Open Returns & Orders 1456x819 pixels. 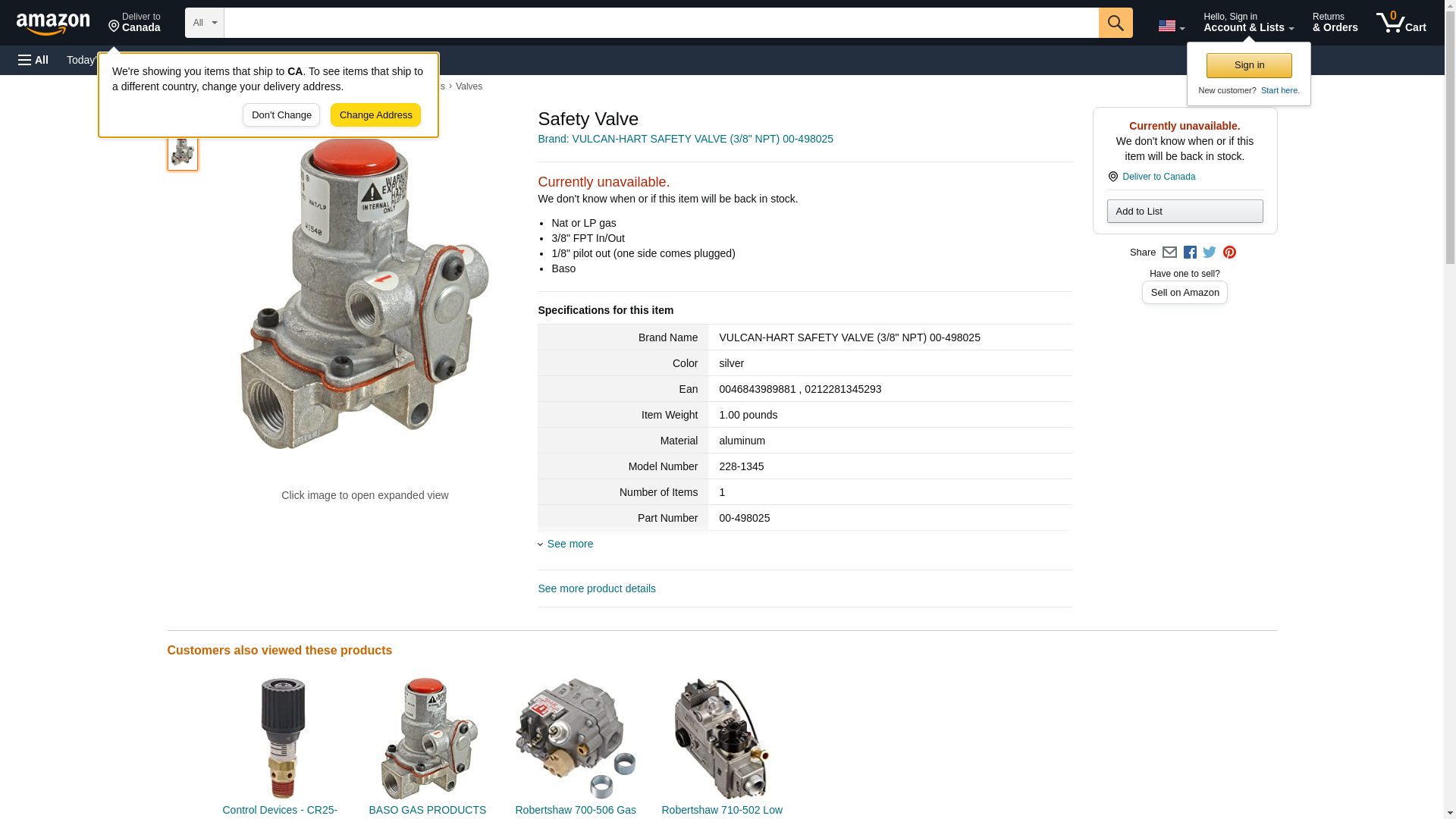pos(1335,23)
